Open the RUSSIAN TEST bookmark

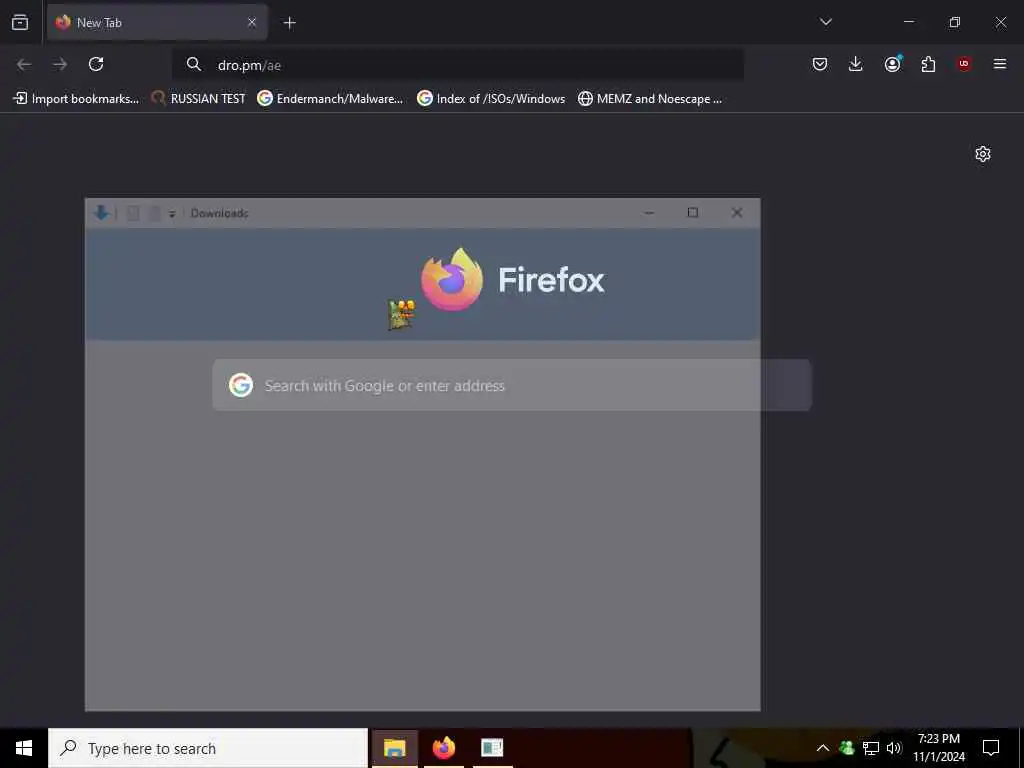pyautogui.click(x=198, y=99)
